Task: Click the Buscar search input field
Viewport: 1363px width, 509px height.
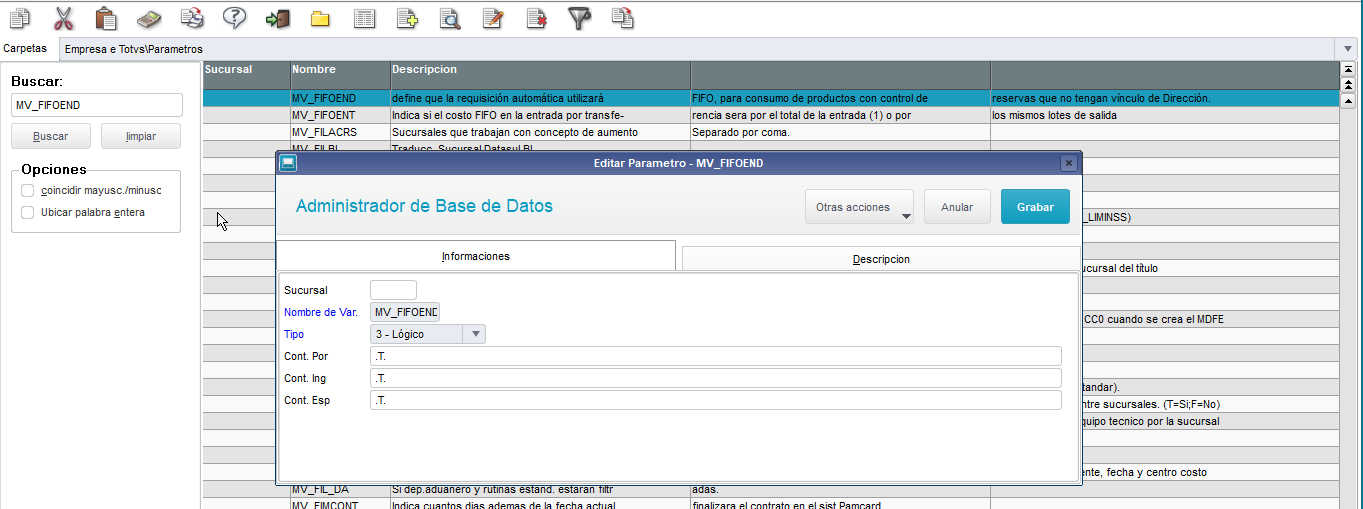Action: 97,105
